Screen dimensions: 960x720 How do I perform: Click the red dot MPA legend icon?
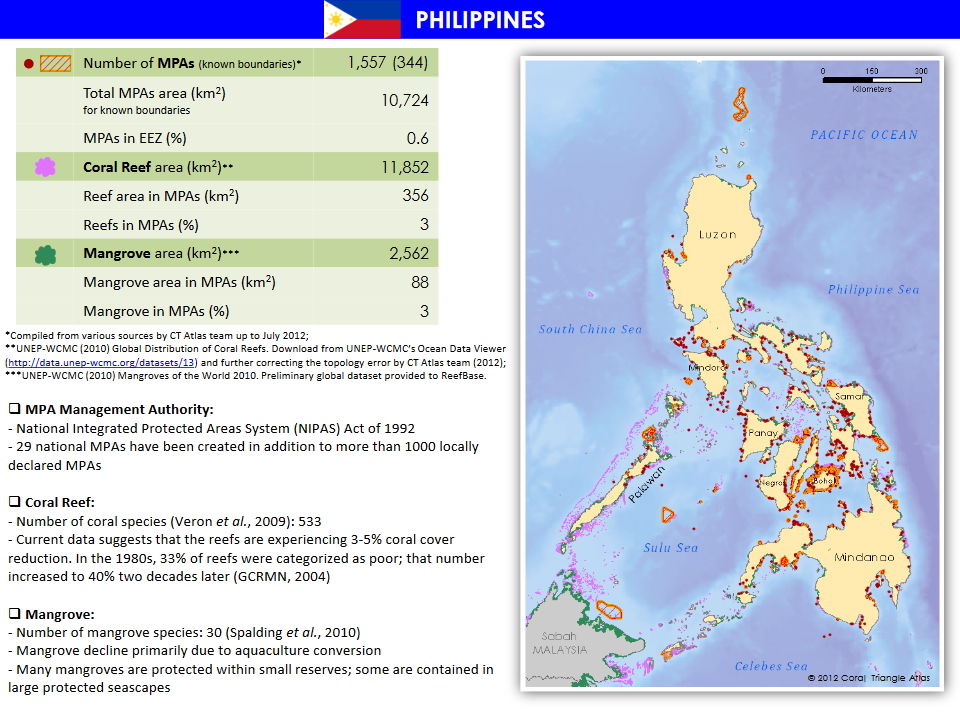pos(29,63)
